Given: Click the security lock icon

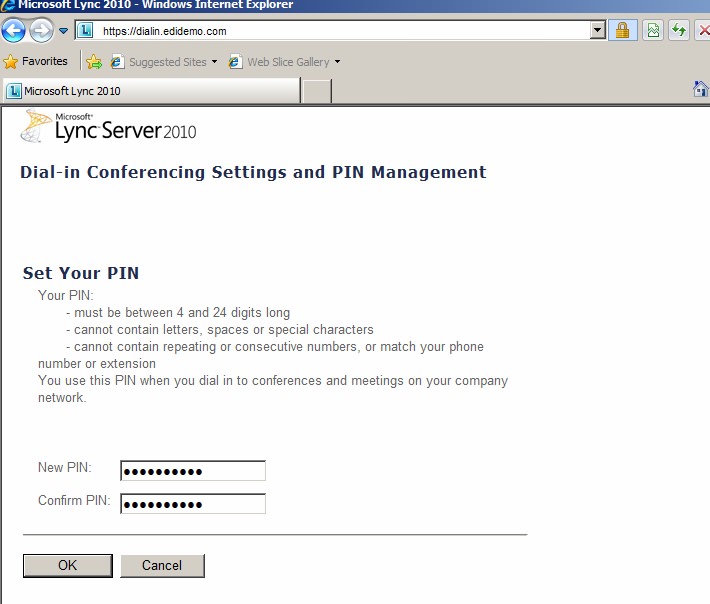Looking at the screenshot, I should pos(623,31).
